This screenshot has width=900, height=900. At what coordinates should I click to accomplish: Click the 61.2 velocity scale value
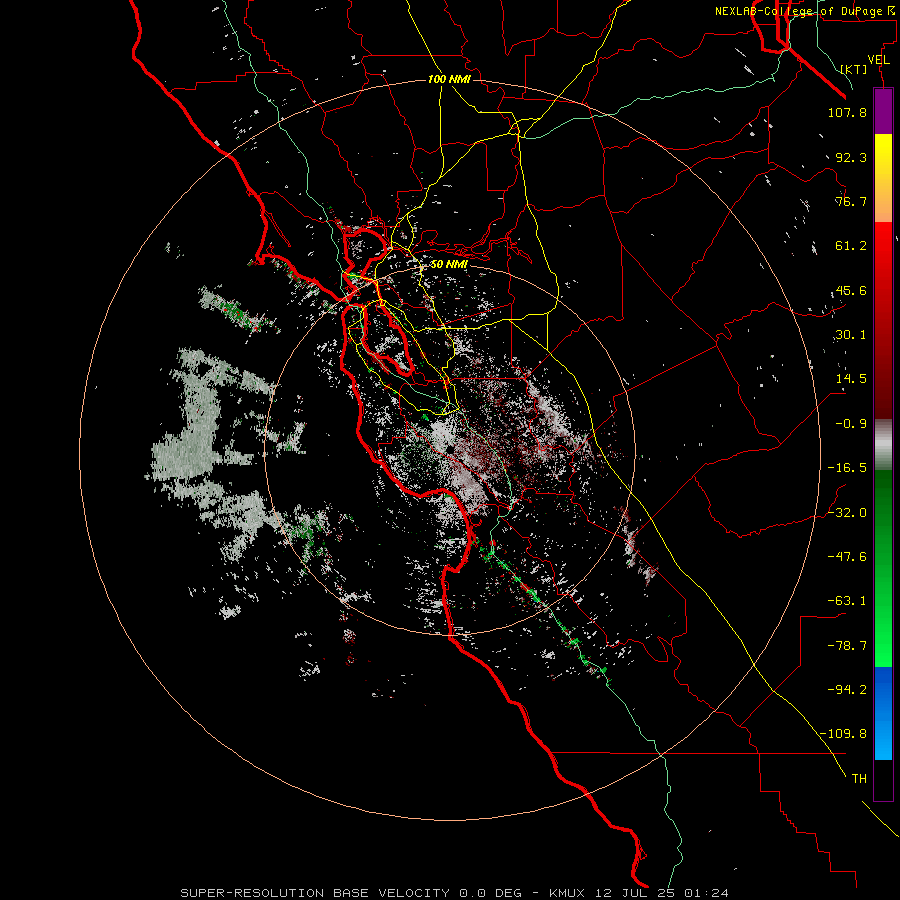(851, 246)
